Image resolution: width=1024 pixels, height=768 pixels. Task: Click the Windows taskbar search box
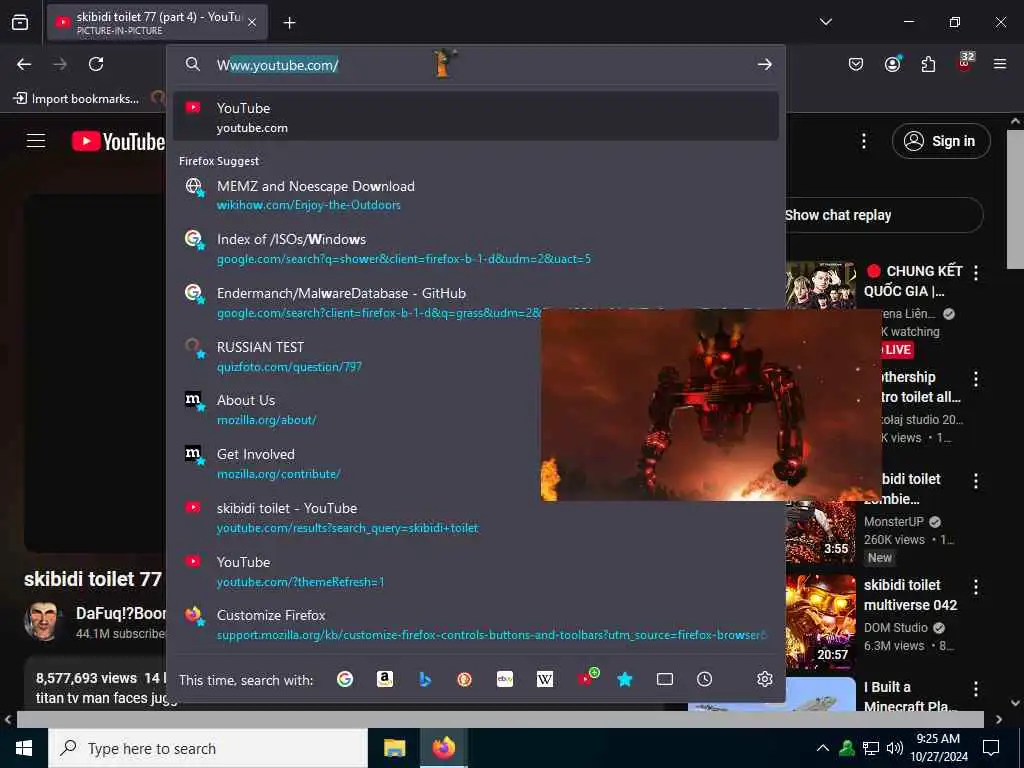pos(208,748)
